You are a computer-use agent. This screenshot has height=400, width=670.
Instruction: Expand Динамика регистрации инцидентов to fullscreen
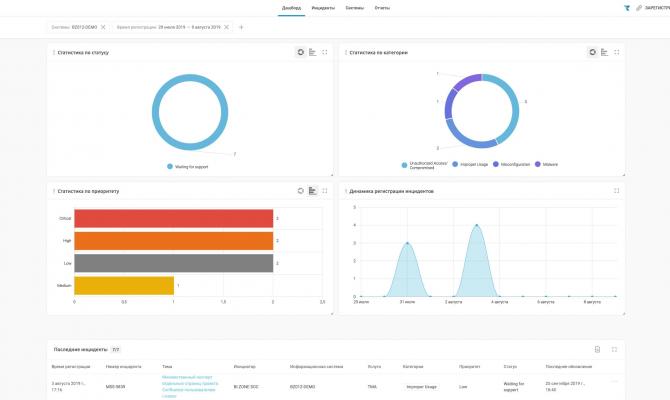click(617, 191)
